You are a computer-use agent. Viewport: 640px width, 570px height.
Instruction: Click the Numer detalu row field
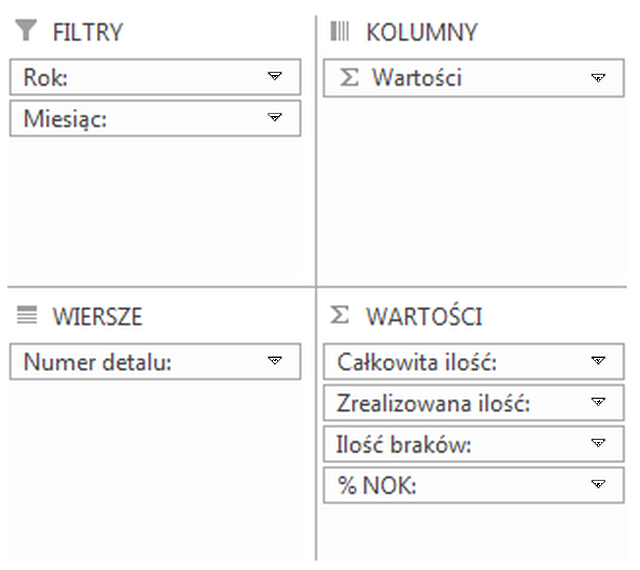tap(130, 362)
